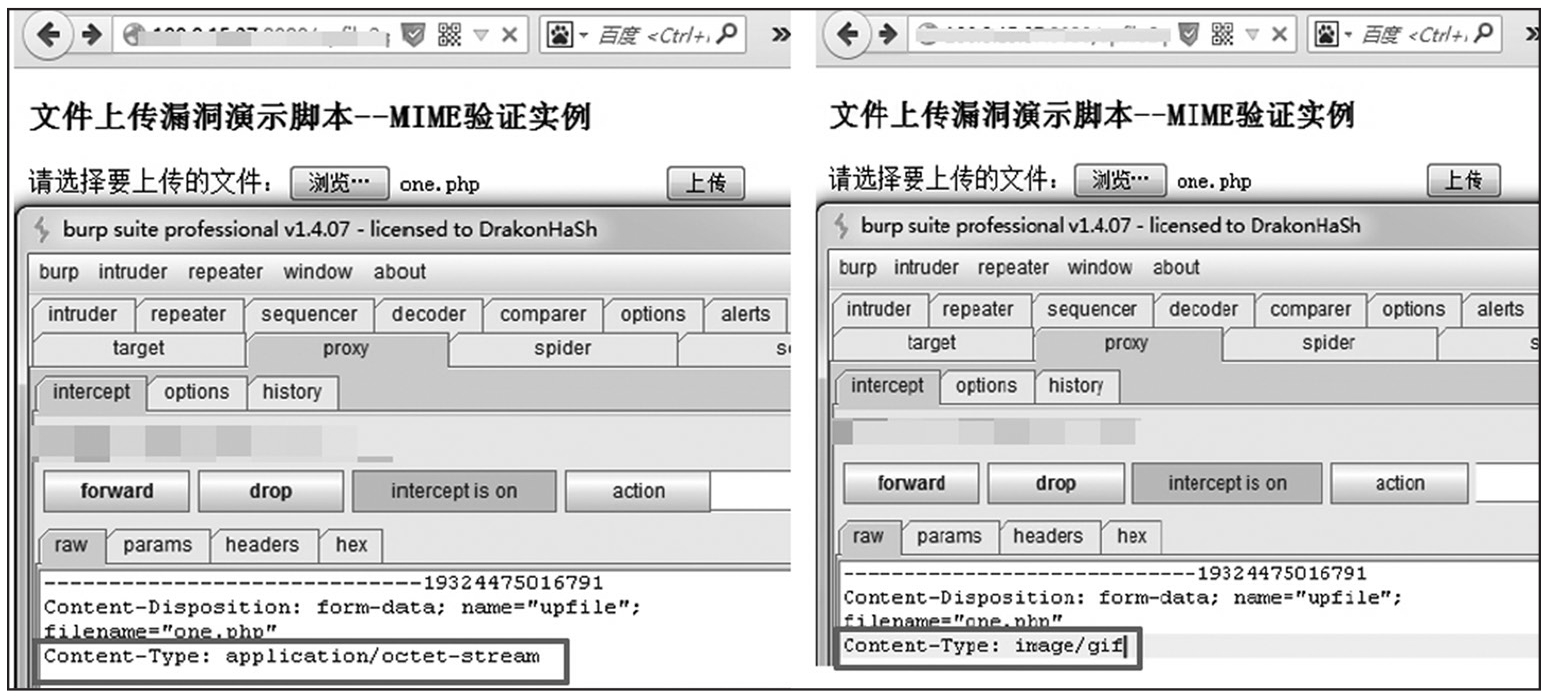Drop the intercepted request in left Burp window
The image size is (1548, 697).
coord(270,491)
